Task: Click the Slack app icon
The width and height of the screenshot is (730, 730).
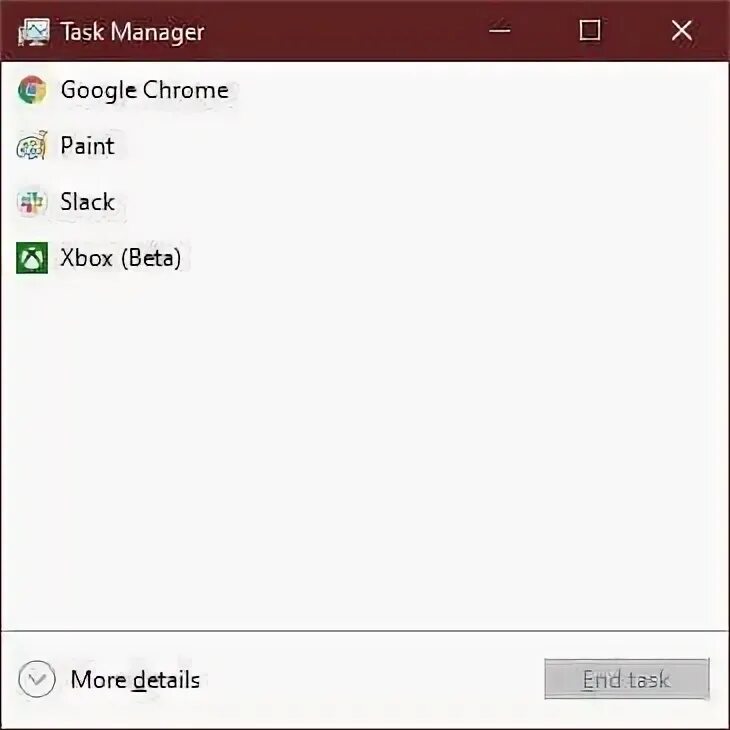Action: point(32,203)
